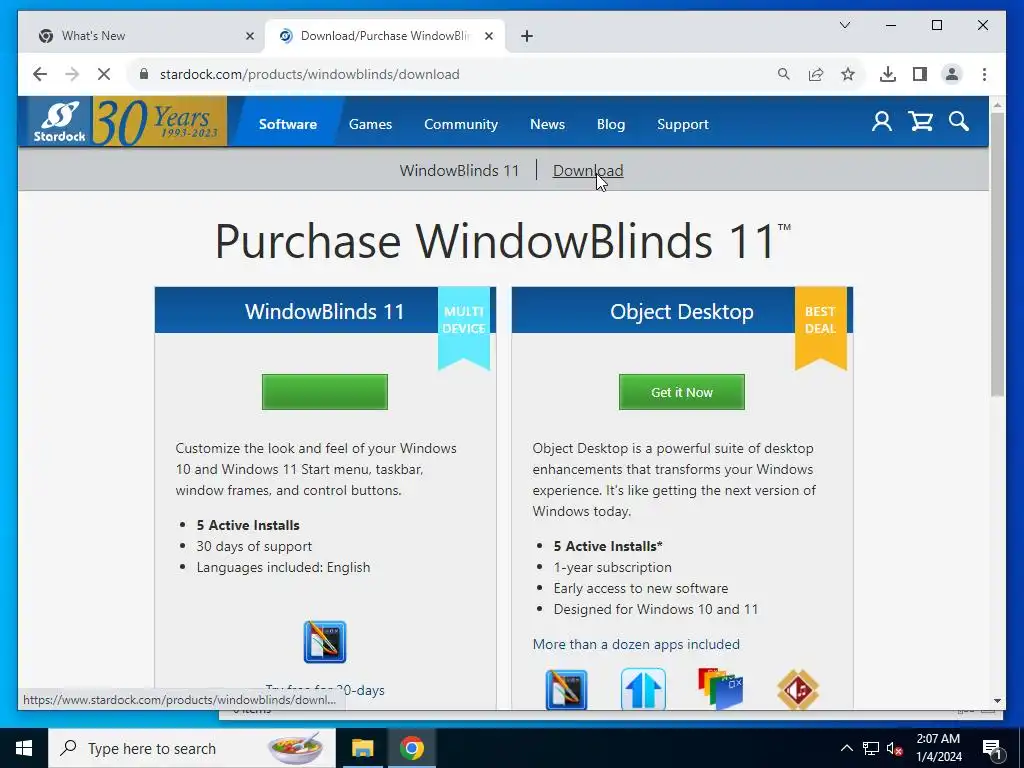1024x768 pixels.
Task: Open the Games menu
Action: coord(370,124)
